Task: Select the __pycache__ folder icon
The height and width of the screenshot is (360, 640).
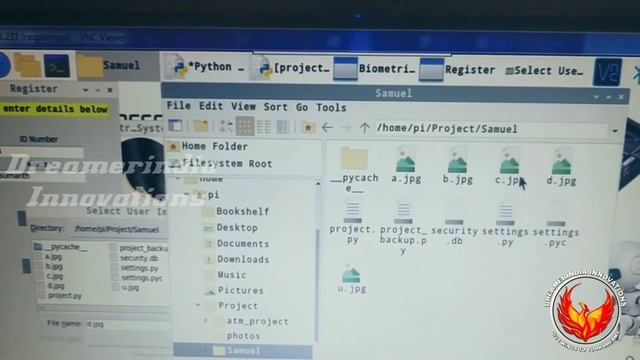Action: click(x=354, y=169)
